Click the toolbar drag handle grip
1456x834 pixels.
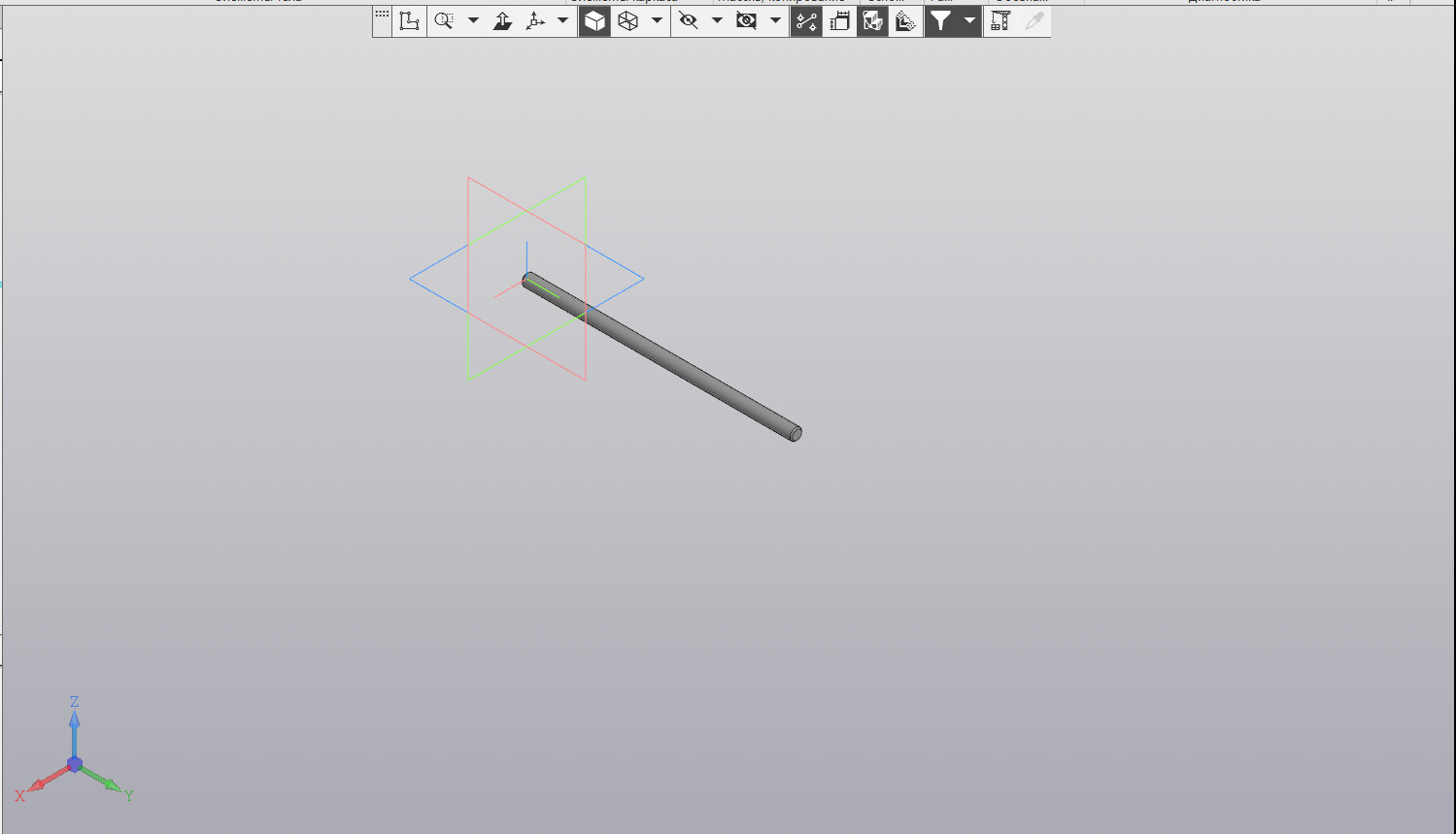[x=382, y=16]
